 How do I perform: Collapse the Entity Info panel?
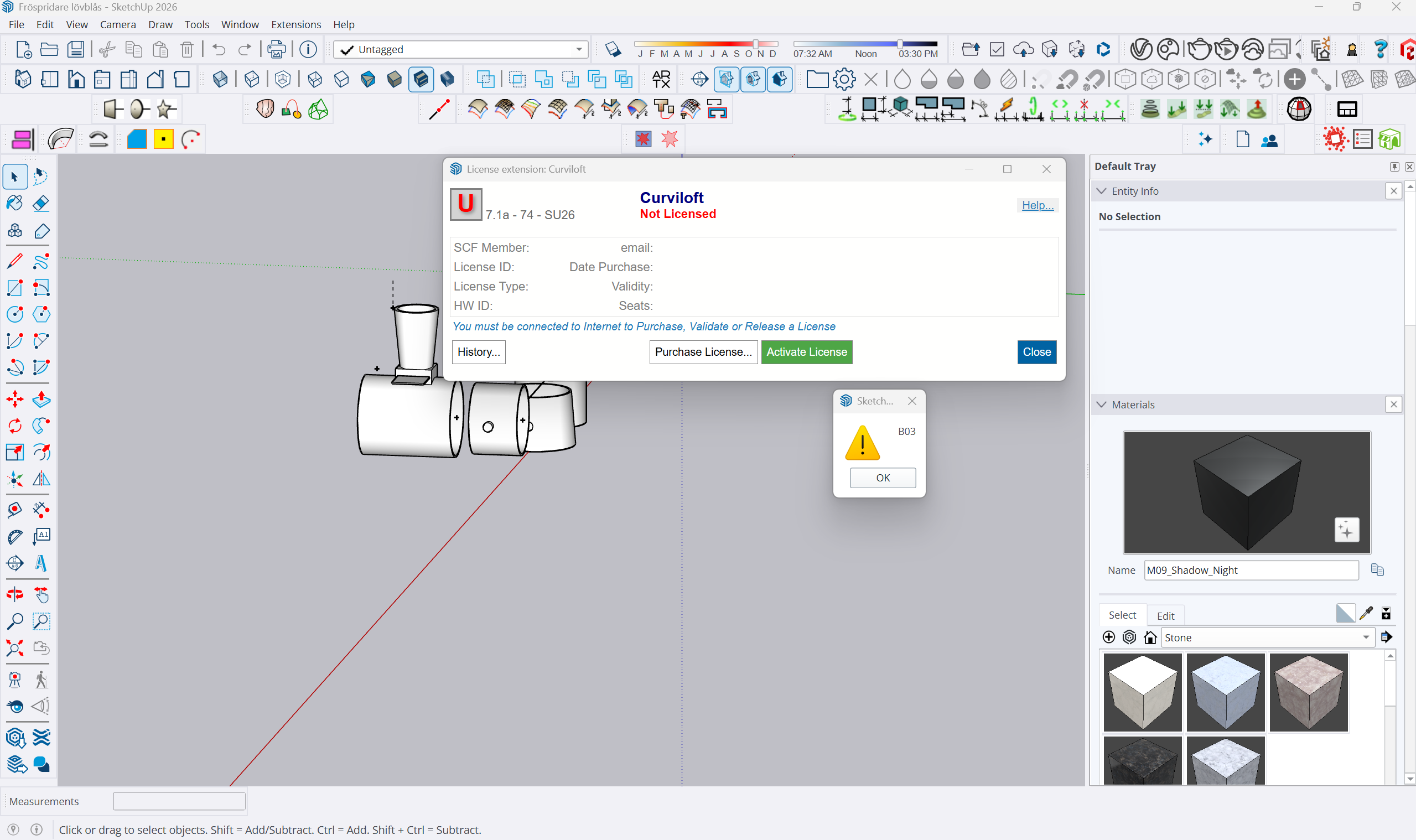tap(1101, 191)
